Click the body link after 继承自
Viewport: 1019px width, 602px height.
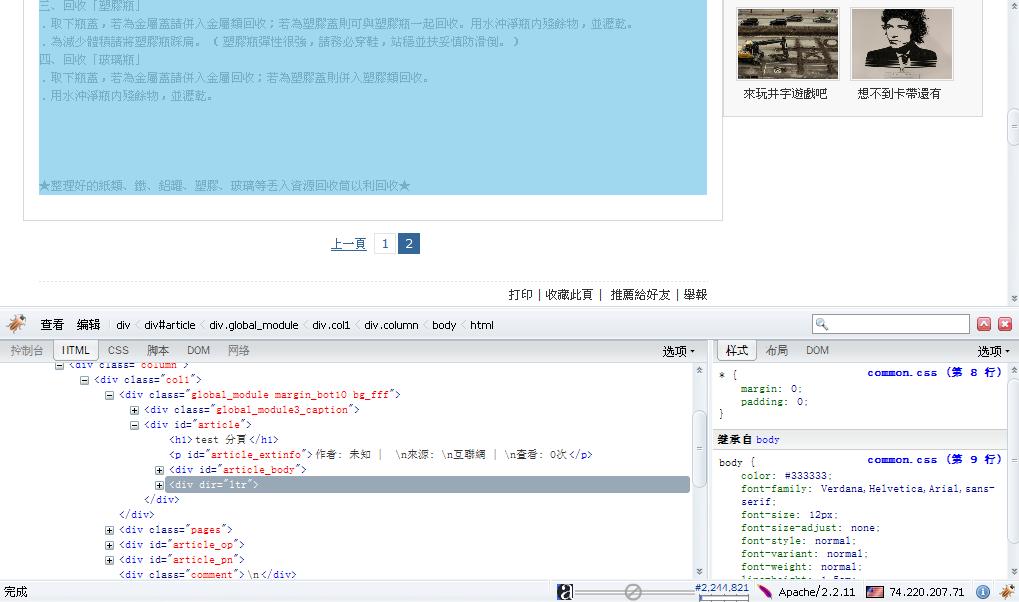[x=767, y=440]
